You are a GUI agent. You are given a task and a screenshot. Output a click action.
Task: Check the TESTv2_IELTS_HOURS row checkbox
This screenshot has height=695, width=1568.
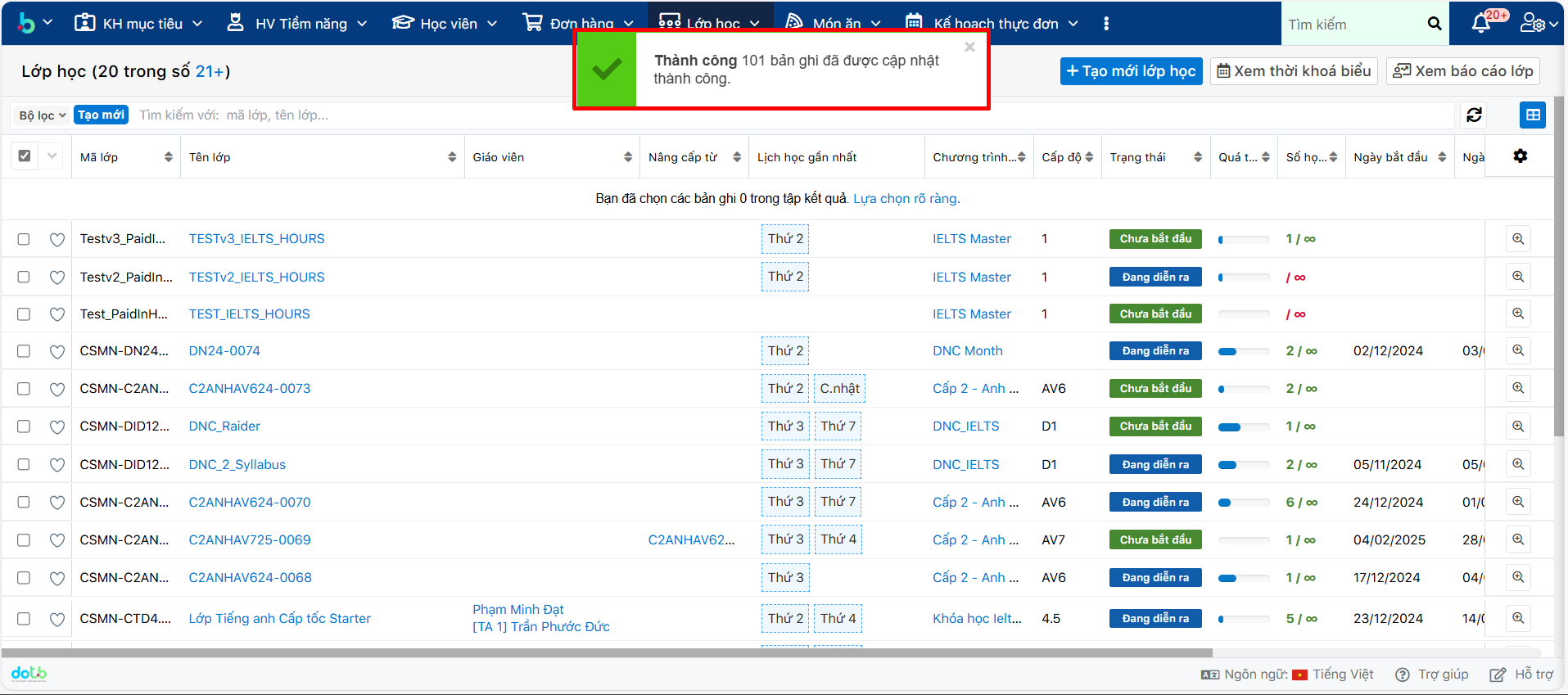[x=24, y=278]
